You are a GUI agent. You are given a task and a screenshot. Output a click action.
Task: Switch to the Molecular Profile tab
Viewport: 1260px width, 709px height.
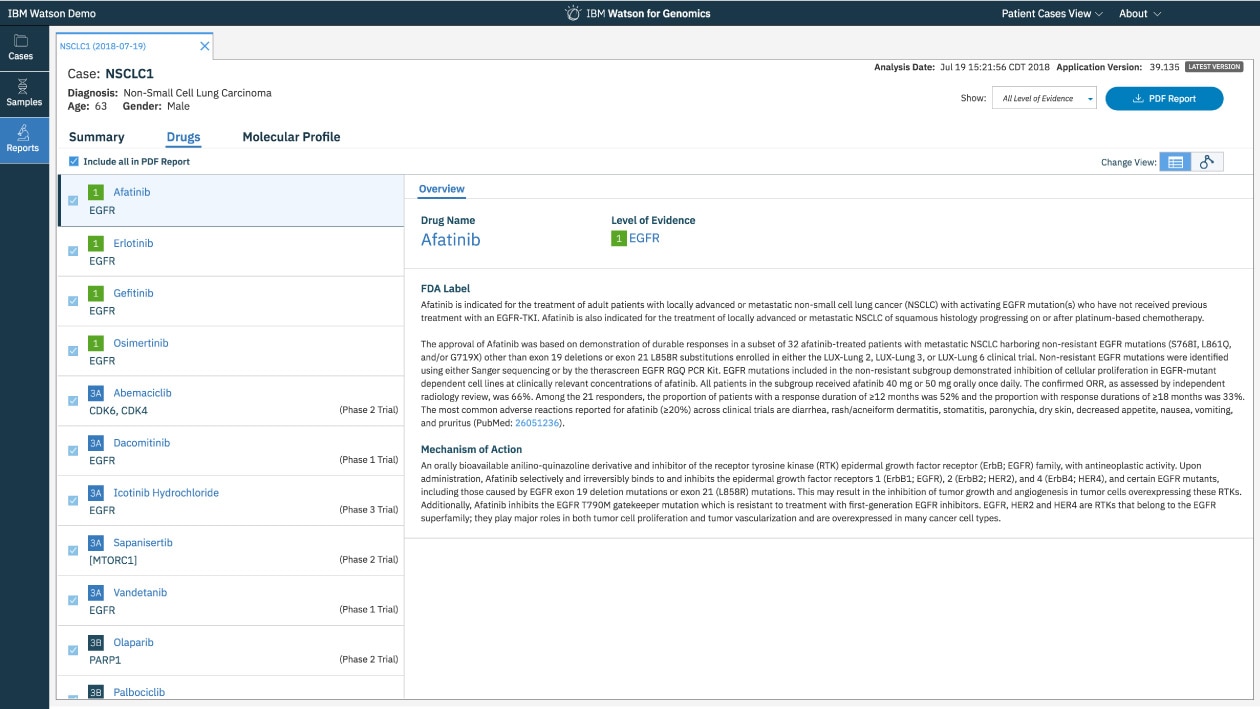[291, 137]
